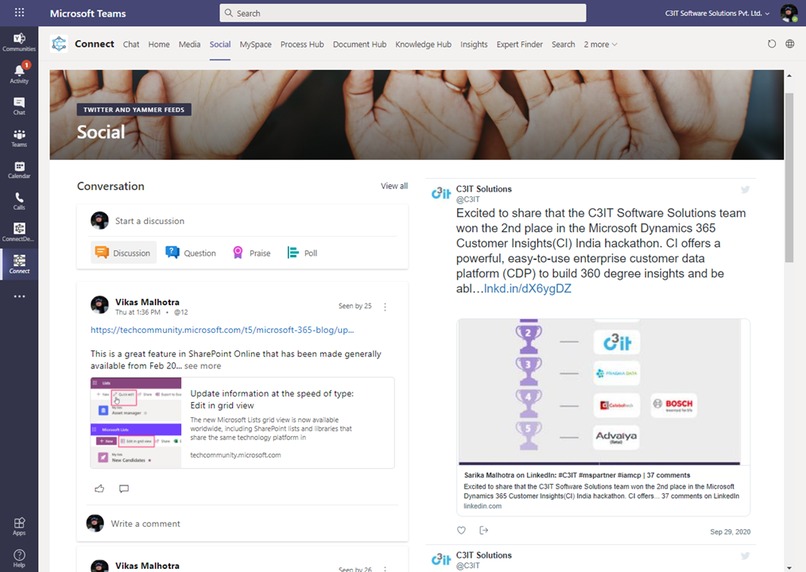Open the Edit in grid view link preview
806x572 pixels.
click(242, 423)
